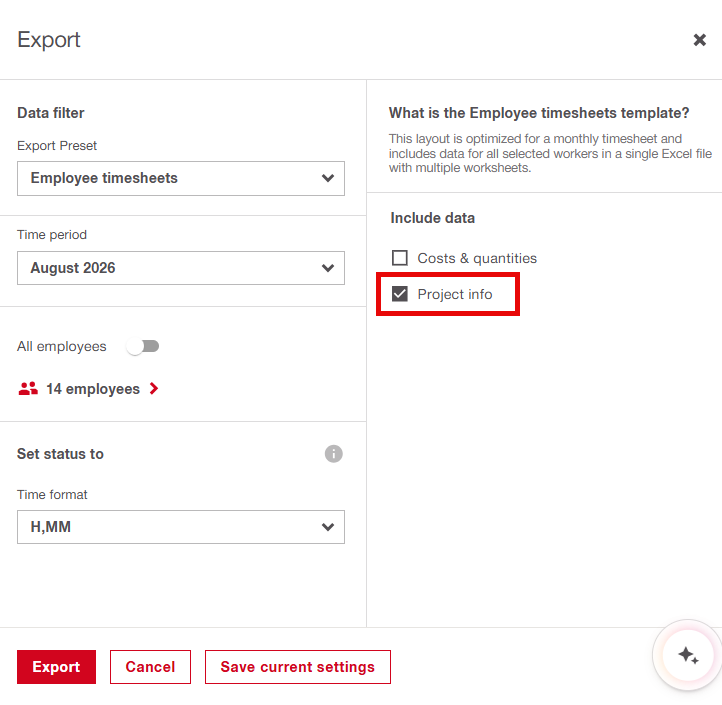Toggle the All employees switch

[143, 346]
